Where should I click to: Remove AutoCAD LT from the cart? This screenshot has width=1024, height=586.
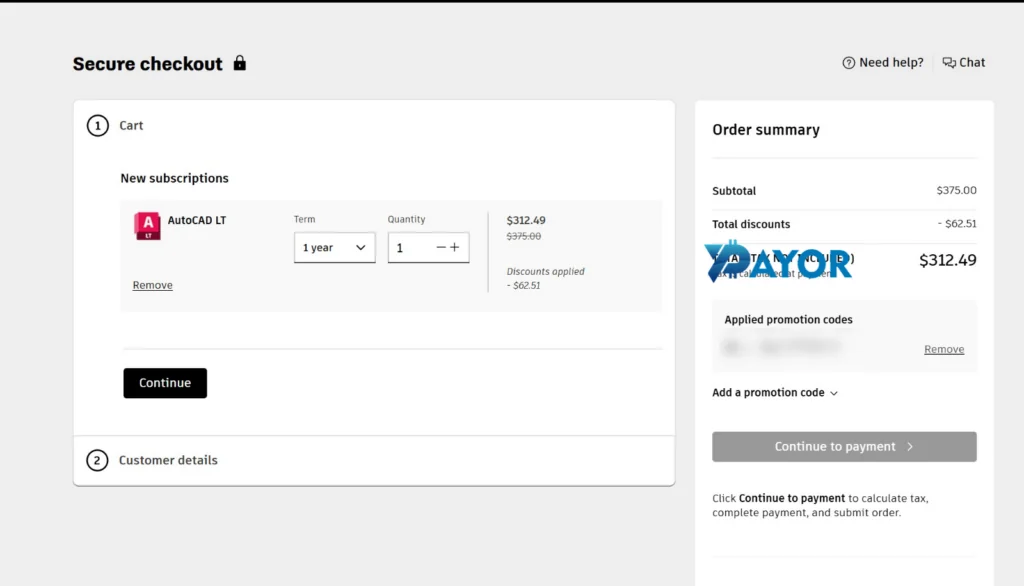[153, 285]
